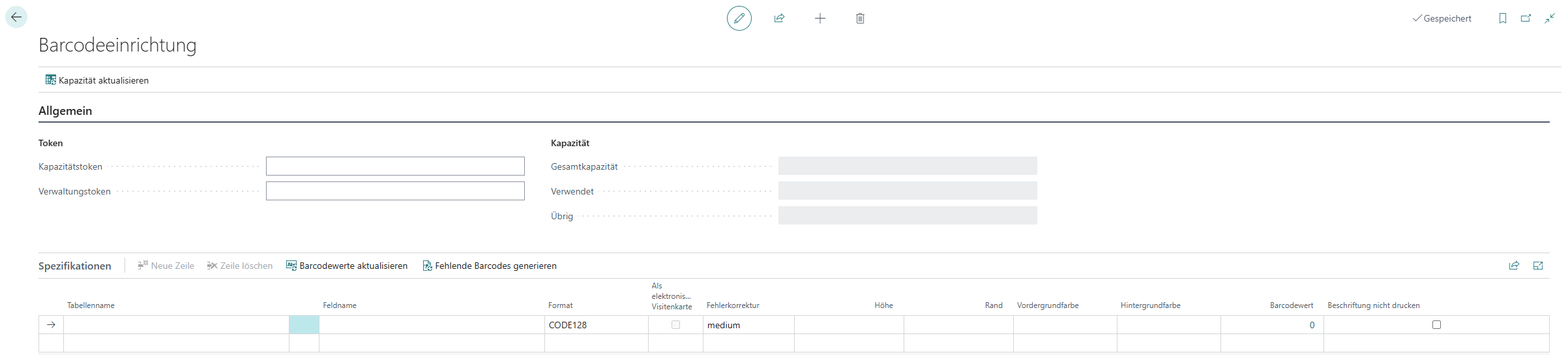Focus the Kapazitätstoken input field
Viewport: 1568px width, 355px height.
(x=395, y=166)
